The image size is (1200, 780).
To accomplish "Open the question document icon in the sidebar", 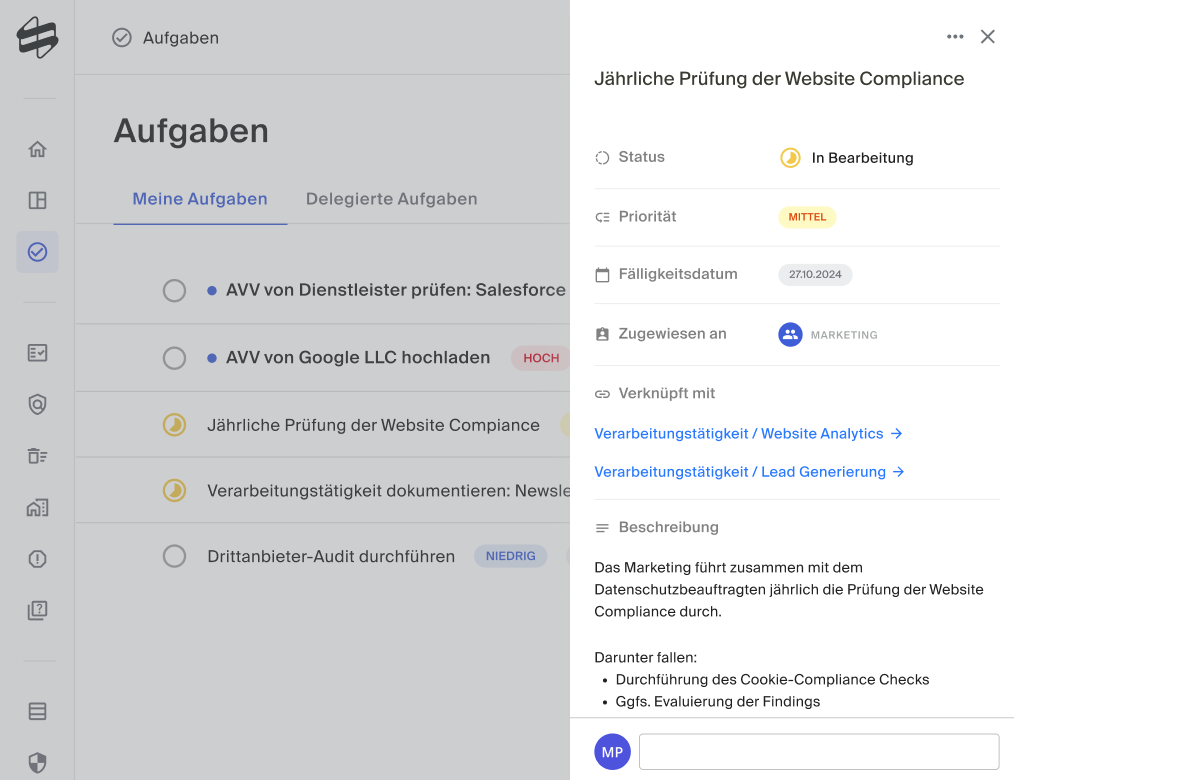I will coord(37,610).
